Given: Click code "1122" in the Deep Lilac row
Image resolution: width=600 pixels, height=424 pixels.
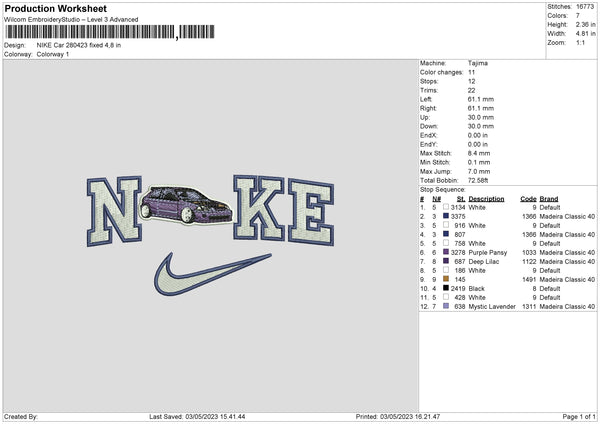Looking at the screenshot, I should coord(529,262).
